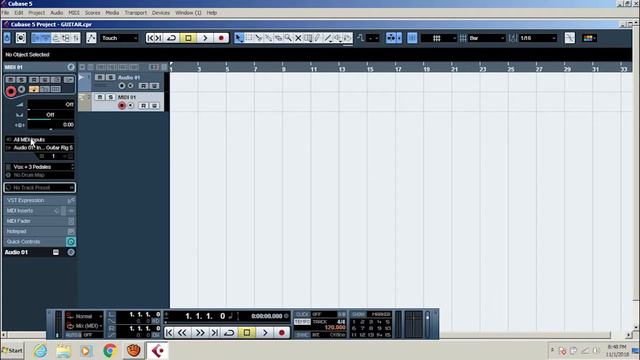Mute the Audio 01 track
The width and height of the screenshot is (640, 360).
coord(100,77)
